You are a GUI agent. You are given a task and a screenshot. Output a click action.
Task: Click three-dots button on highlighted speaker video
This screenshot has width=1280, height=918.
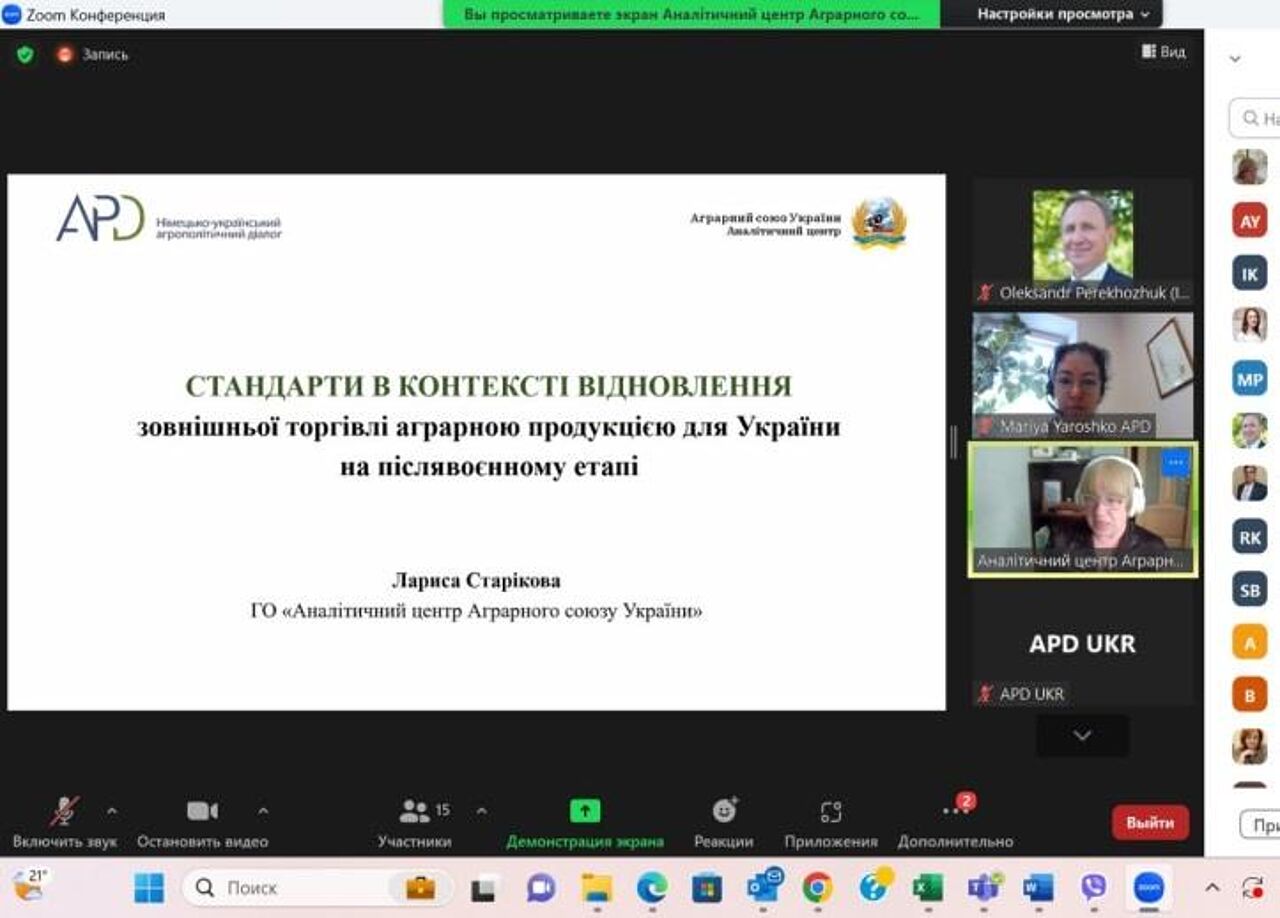point(1175,463)
